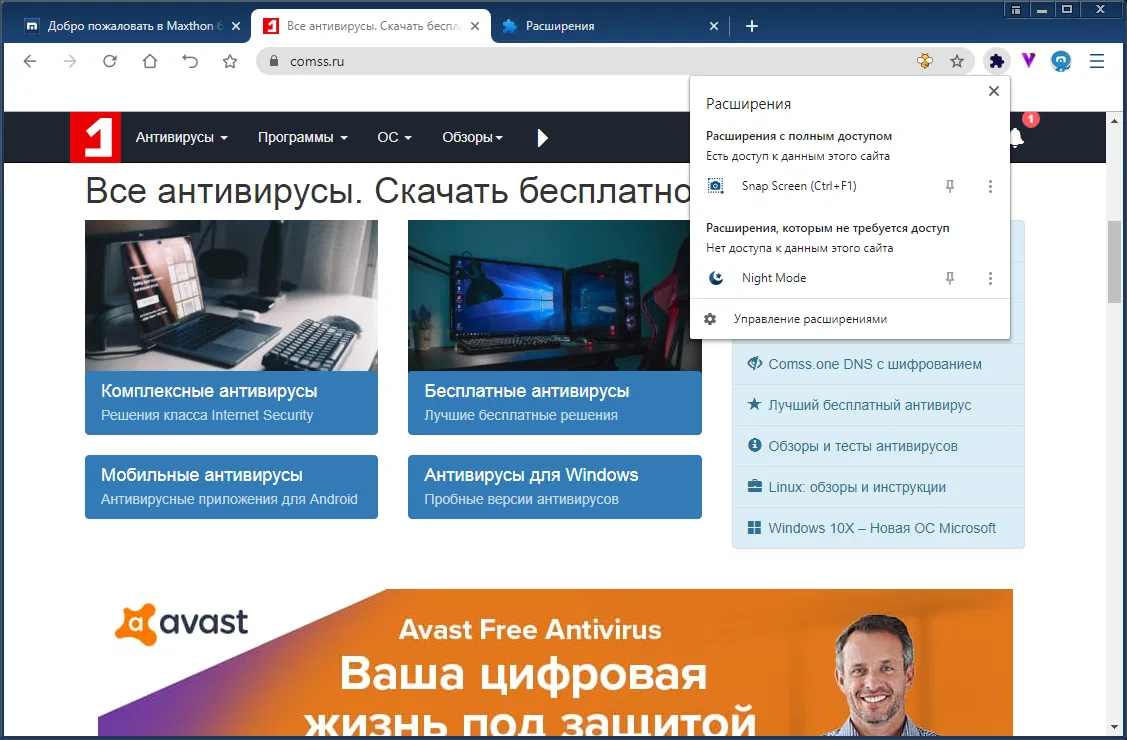
Task: Click the red Comss logo
Action: pos(95,137)
